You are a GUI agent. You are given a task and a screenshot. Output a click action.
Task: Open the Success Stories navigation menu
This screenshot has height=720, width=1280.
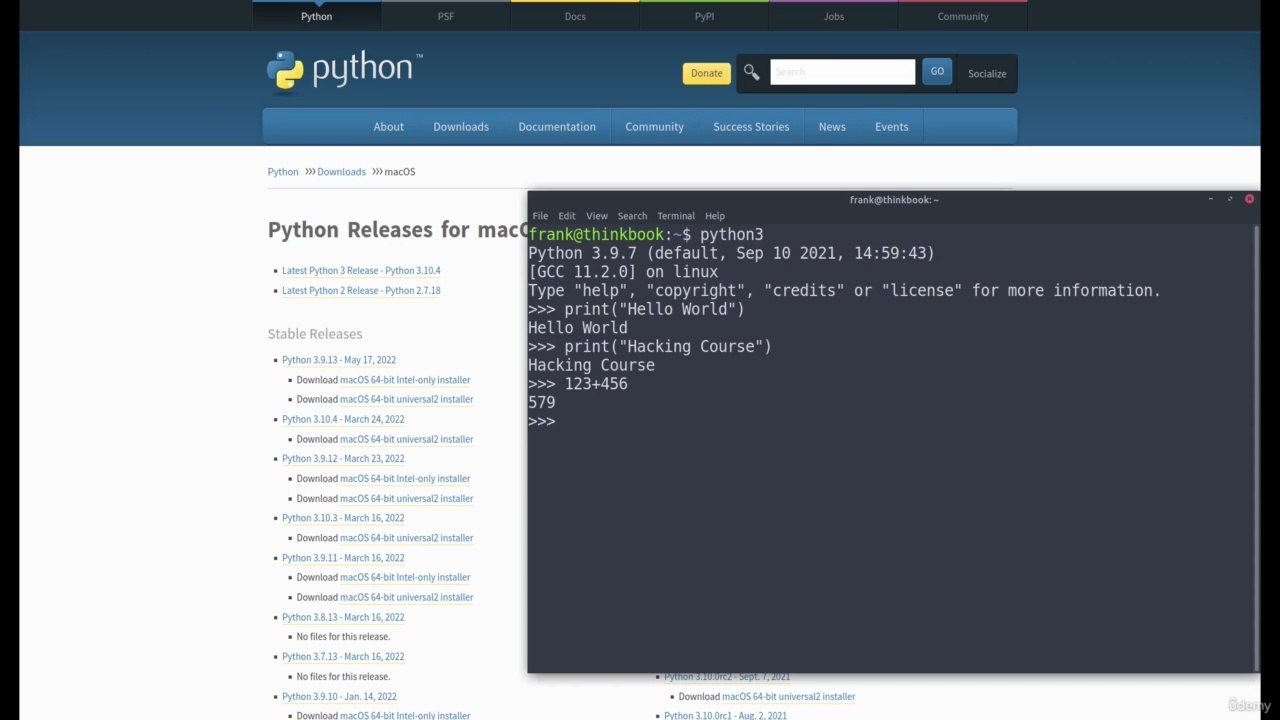coord(751,127)
